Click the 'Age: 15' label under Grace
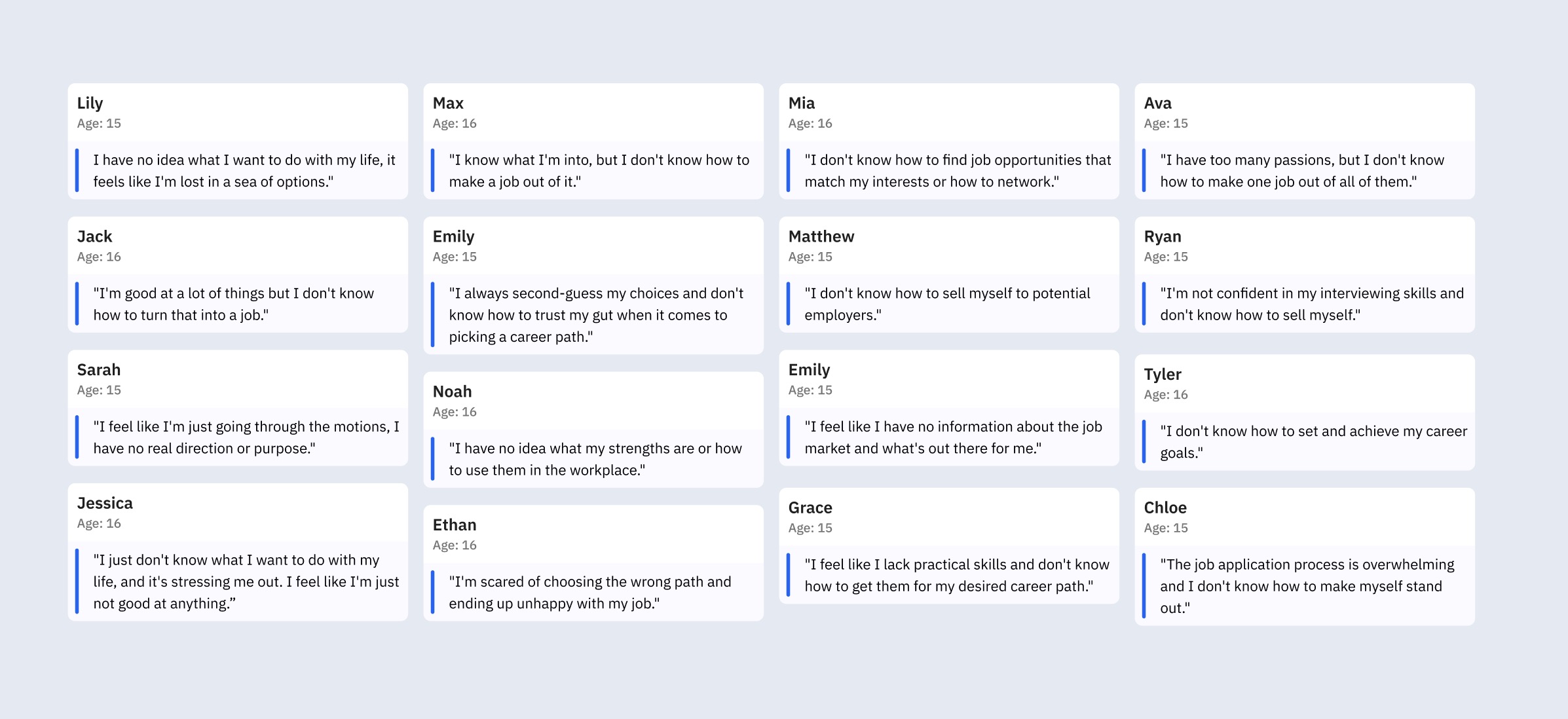 coord(810,528)
